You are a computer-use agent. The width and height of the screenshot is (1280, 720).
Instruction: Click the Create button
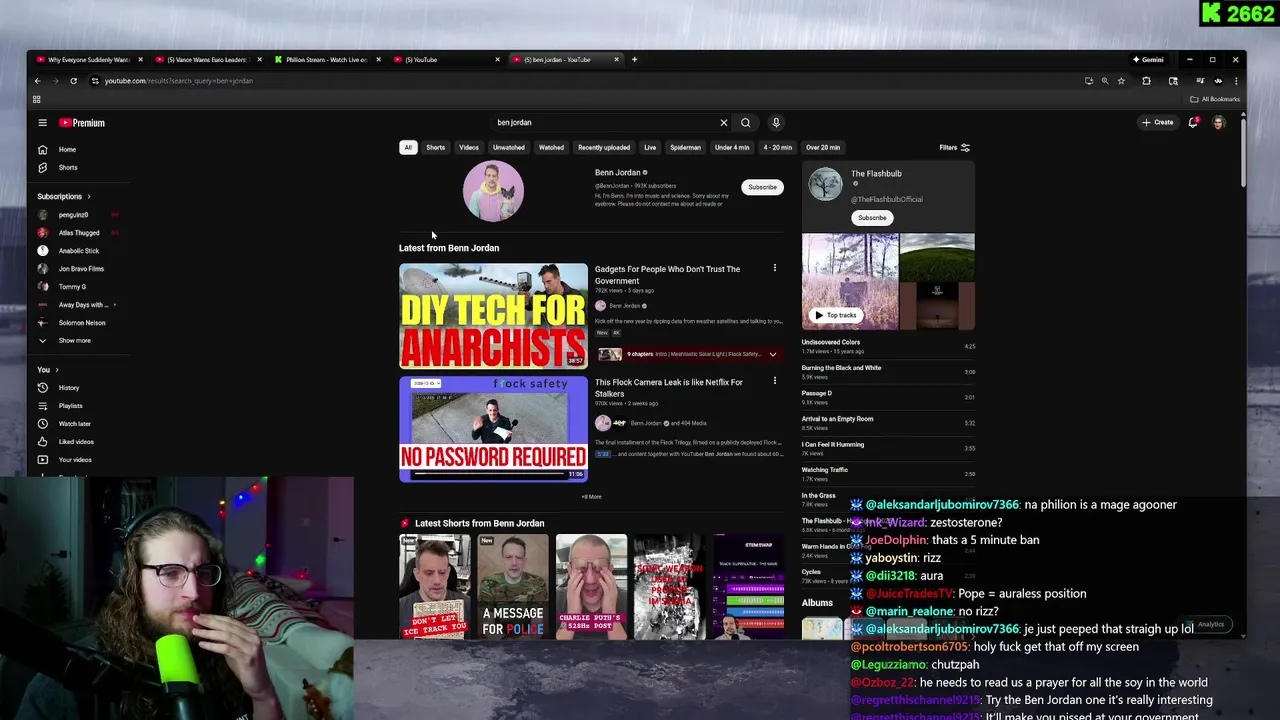click(1158, 123)
